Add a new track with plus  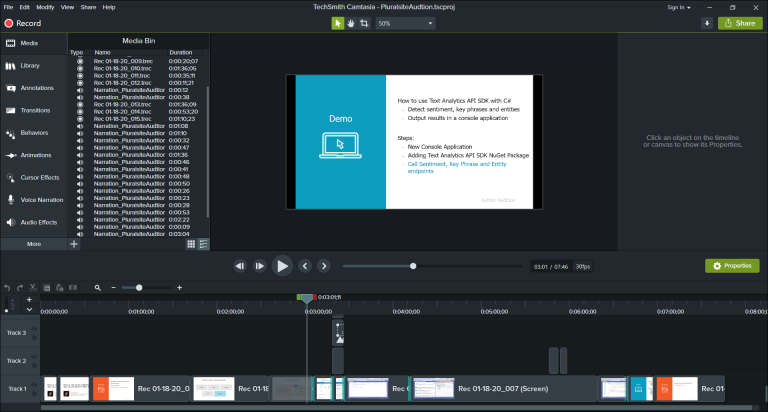pyautogui.click(x=29, y=300)
